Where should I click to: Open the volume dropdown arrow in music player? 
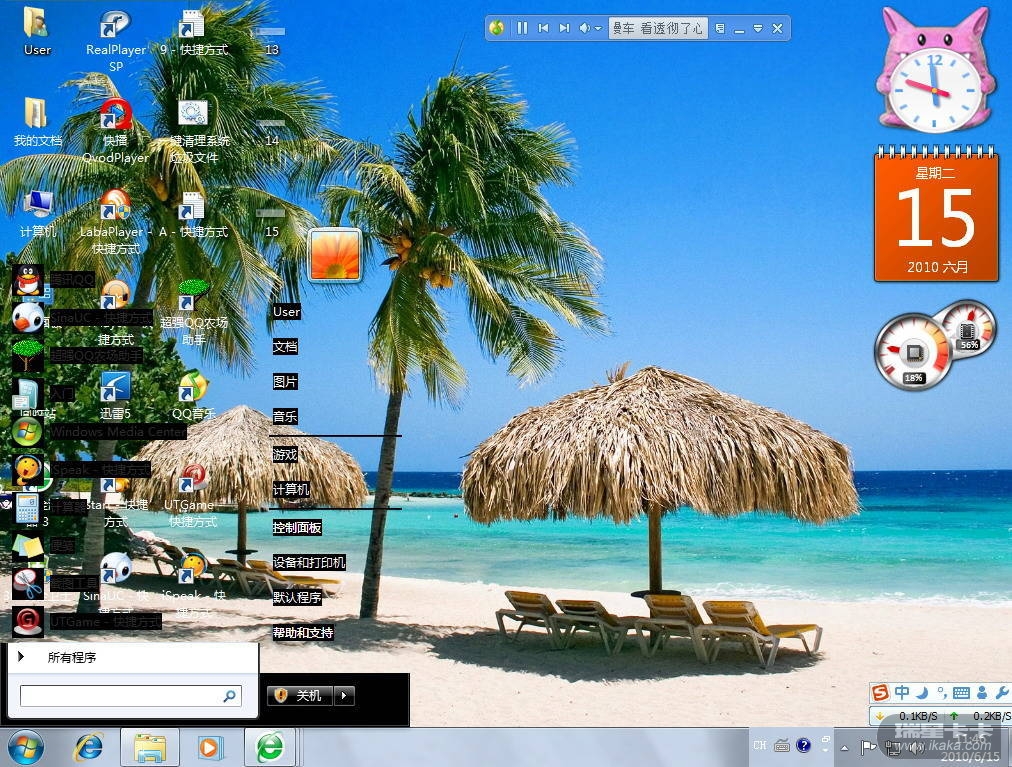598,29
